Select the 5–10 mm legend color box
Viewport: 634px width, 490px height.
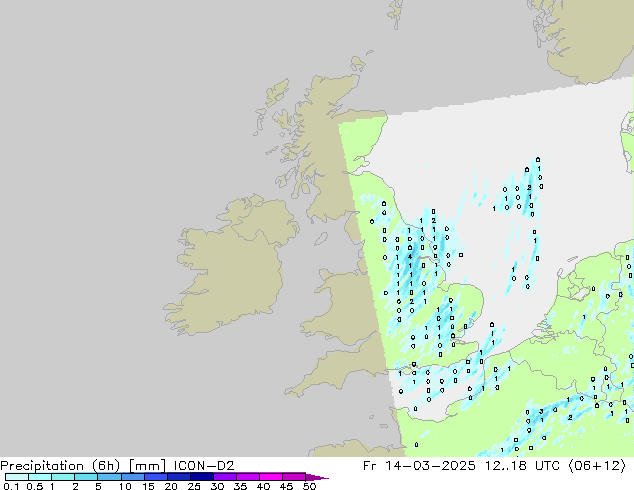pyautogui.click(x=109, y=477)
